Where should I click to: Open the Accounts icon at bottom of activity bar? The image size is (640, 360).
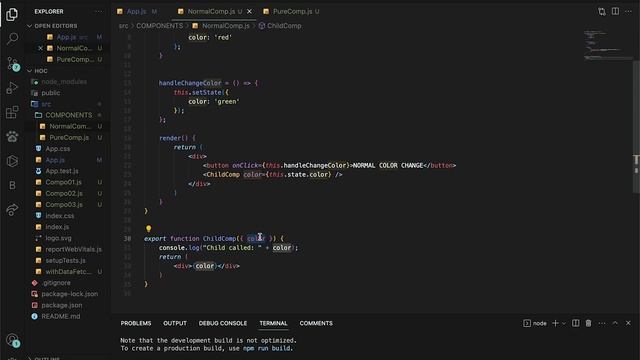click(13, 340)
